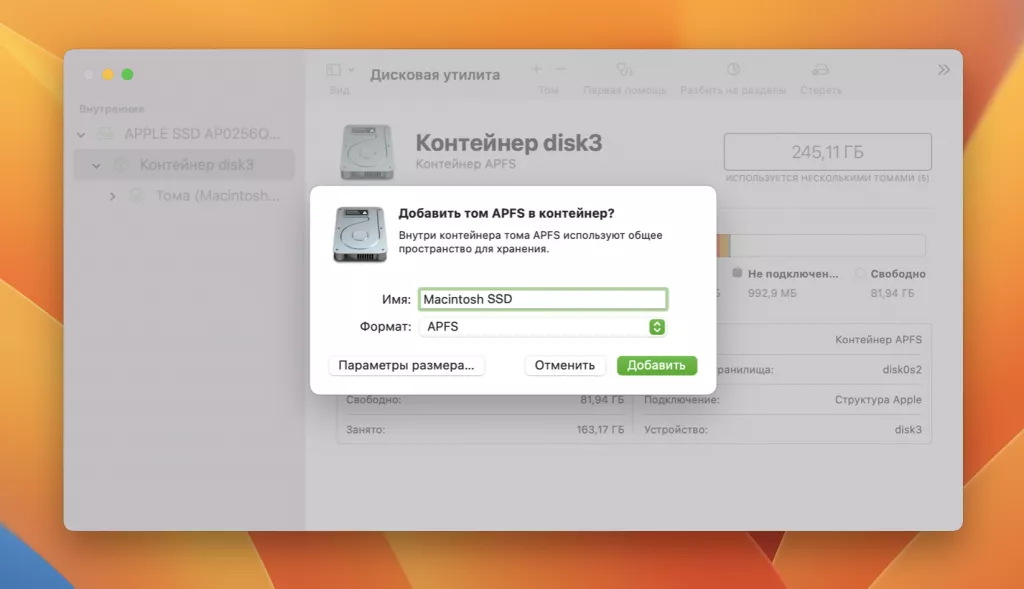Click the plus icon to add a volume
Viewport: 1024px width, 589px height.
point(535,70)
